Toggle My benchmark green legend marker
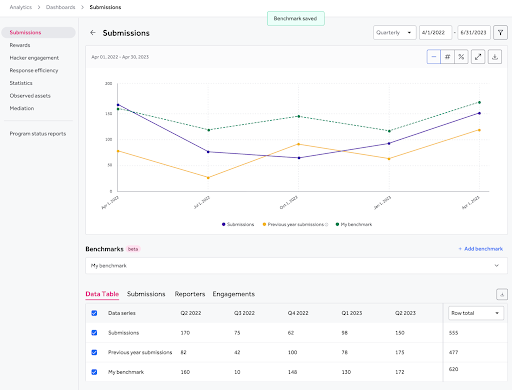This screenshot has width=512, height=390. tap(337, 224)
